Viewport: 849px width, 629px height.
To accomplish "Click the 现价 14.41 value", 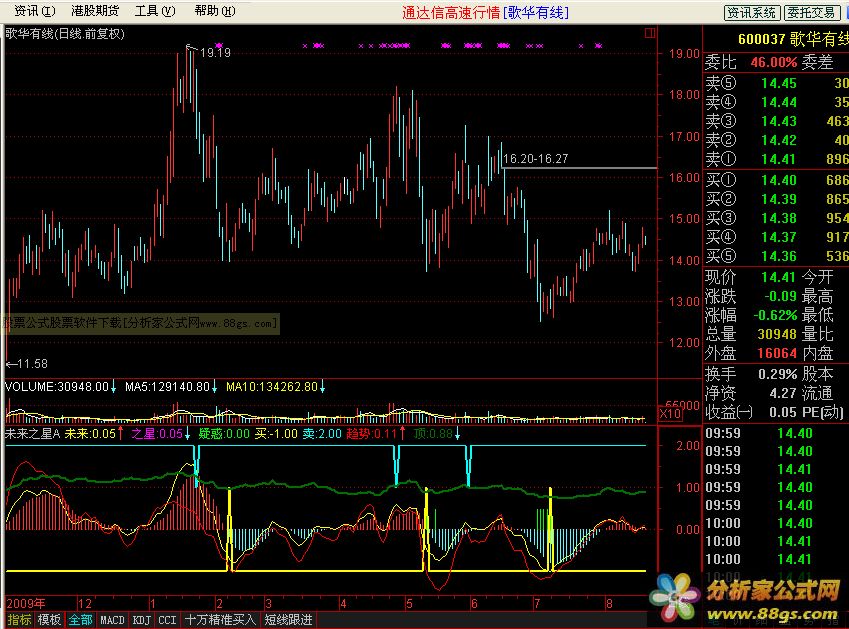I will coord(779,277).
